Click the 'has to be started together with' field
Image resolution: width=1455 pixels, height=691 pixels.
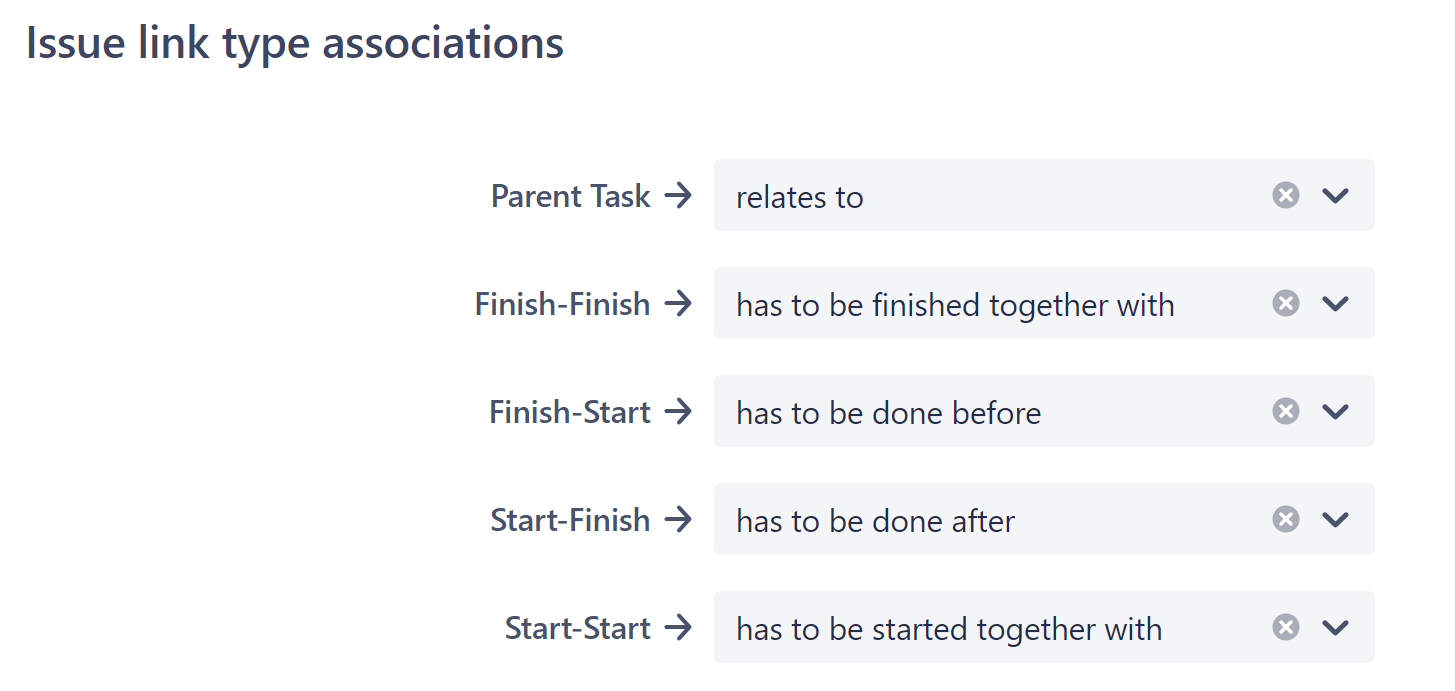coord(1044,627)
